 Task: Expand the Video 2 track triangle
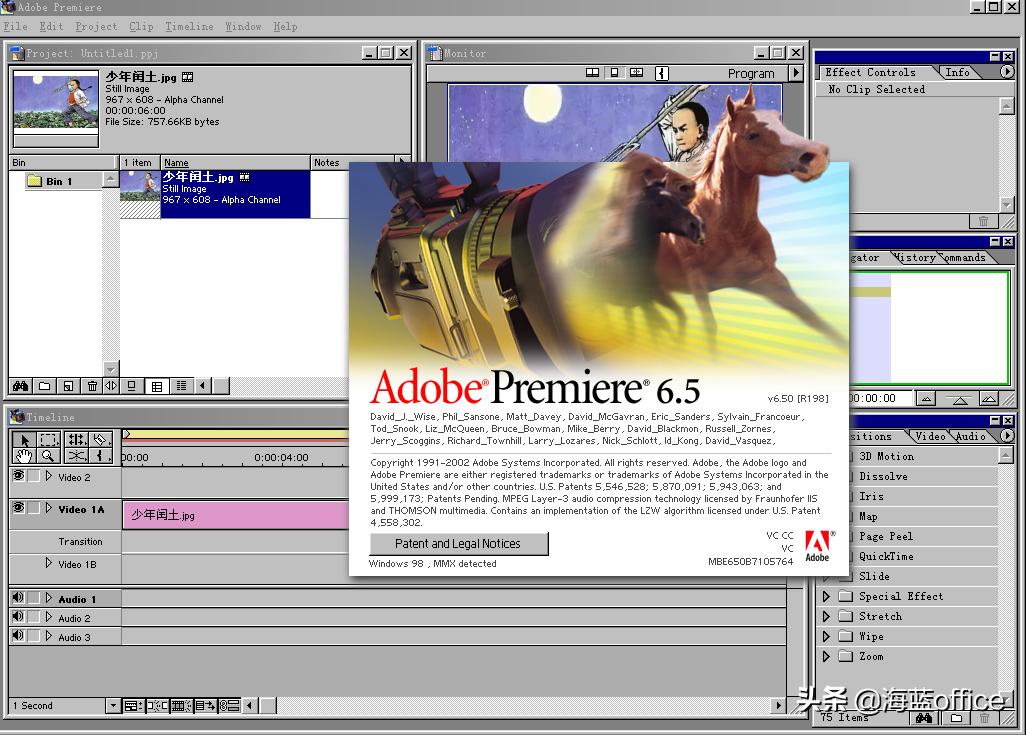coord(48,476)
